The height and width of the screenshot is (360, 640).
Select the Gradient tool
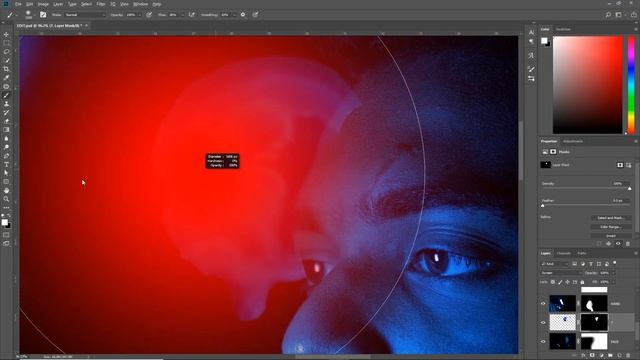6,129
